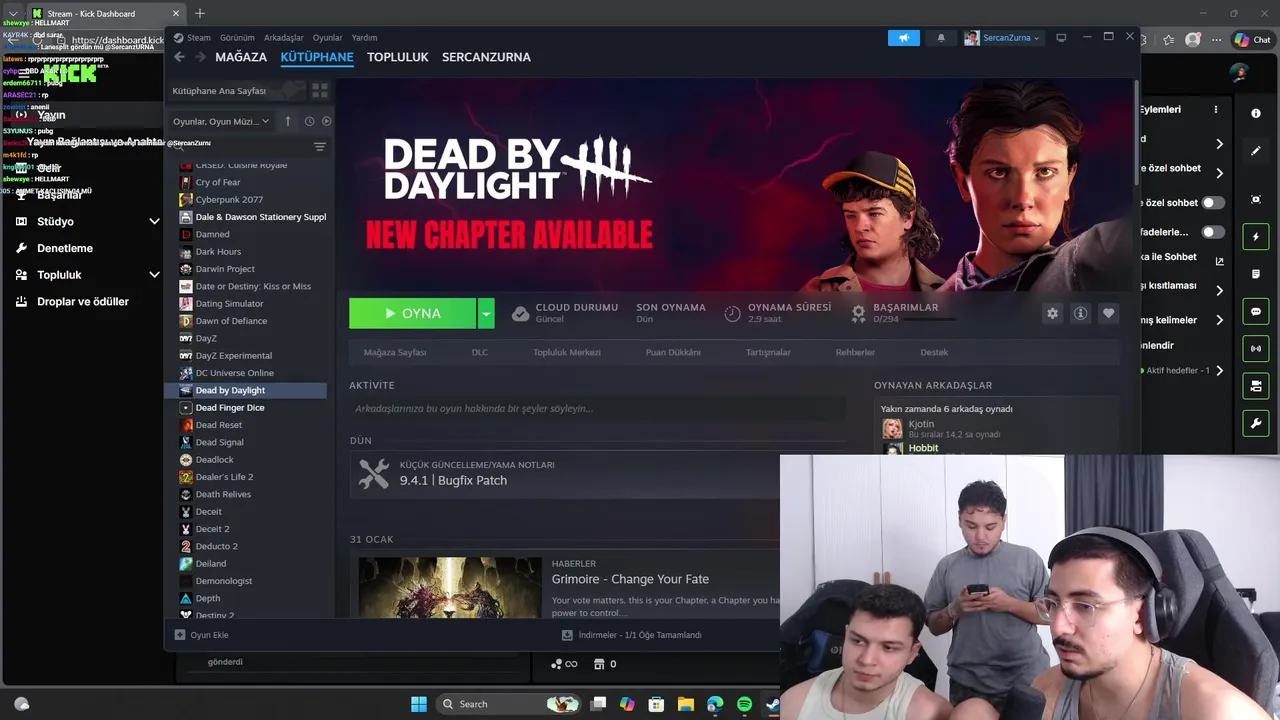Add Dead by Daylight to favorites heart
Viewport: 1280px width, 720px height.
point(1108,313)
